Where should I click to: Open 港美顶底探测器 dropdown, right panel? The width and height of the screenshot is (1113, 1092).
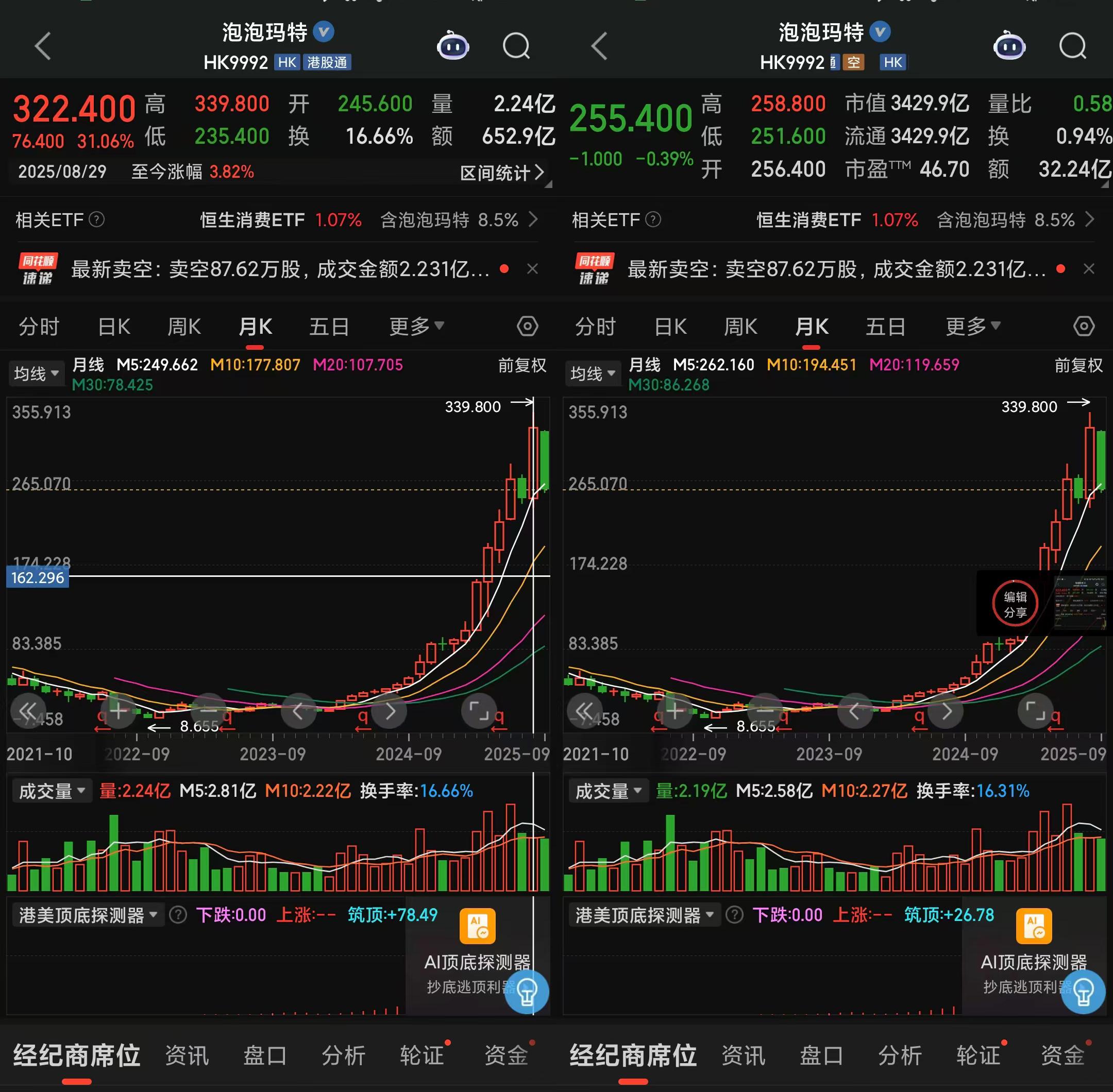(645, 915)
